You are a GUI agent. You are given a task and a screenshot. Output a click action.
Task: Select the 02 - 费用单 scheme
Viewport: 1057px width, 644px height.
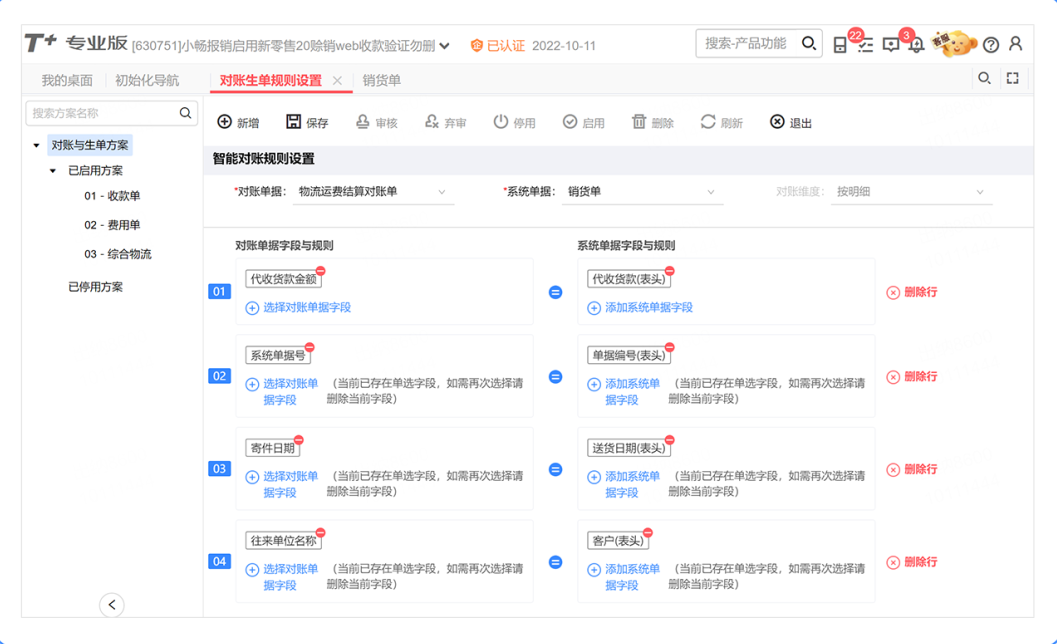click(x=112, y=225)
